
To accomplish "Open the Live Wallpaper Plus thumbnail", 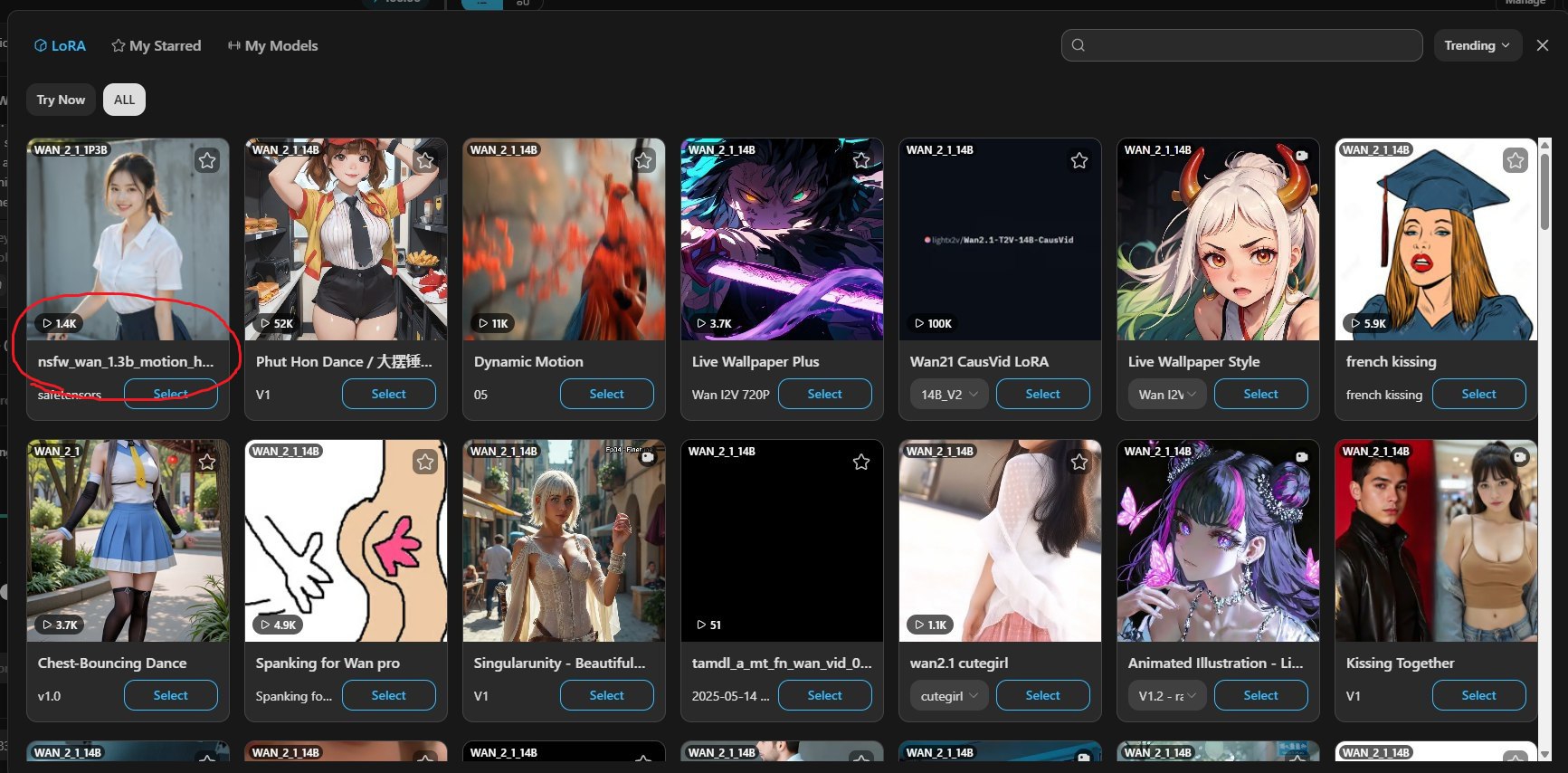I will pyautogui.click(x=782, y=240).
